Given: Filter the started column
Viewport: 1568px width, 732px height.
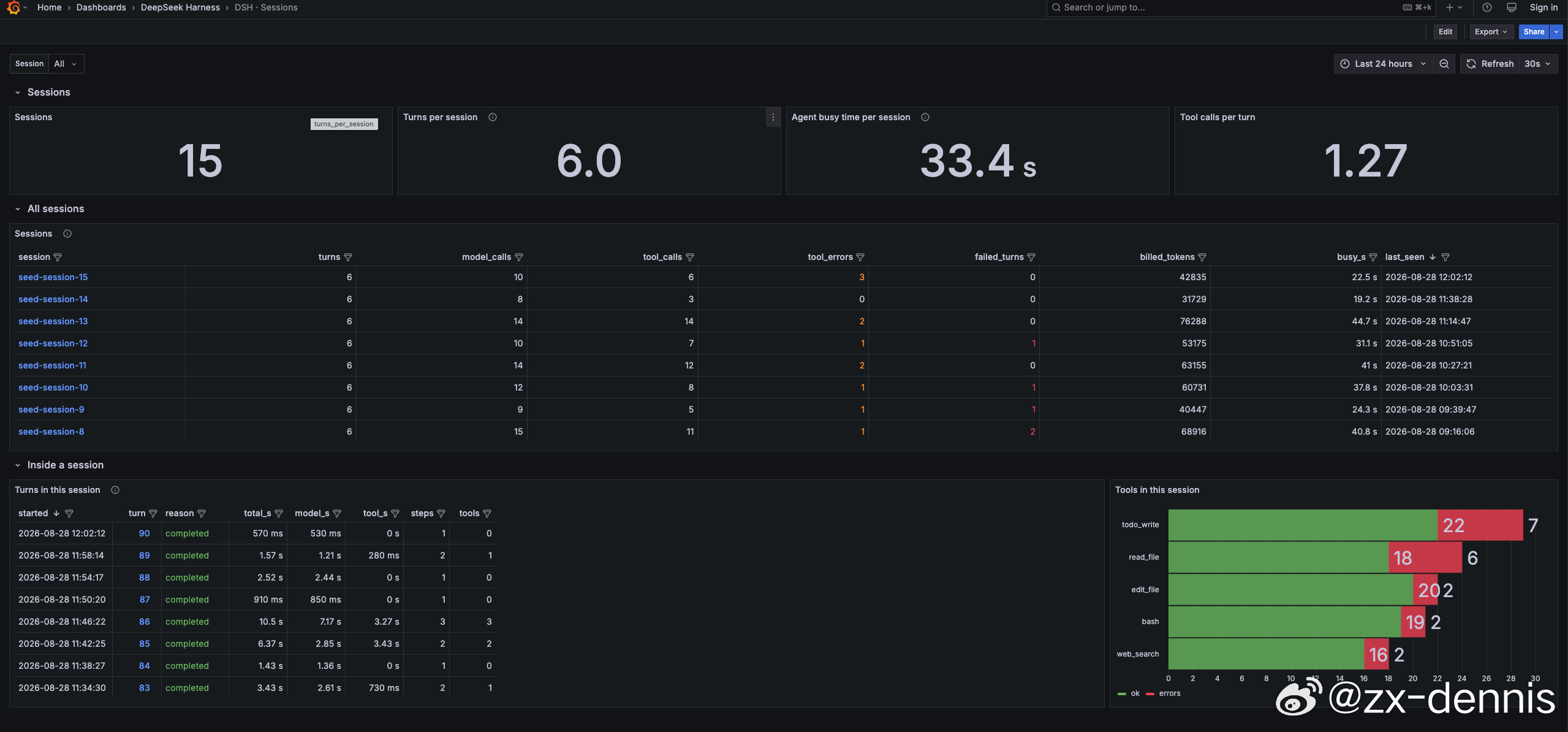Looking at the screenshot, I should coord(69,514).
